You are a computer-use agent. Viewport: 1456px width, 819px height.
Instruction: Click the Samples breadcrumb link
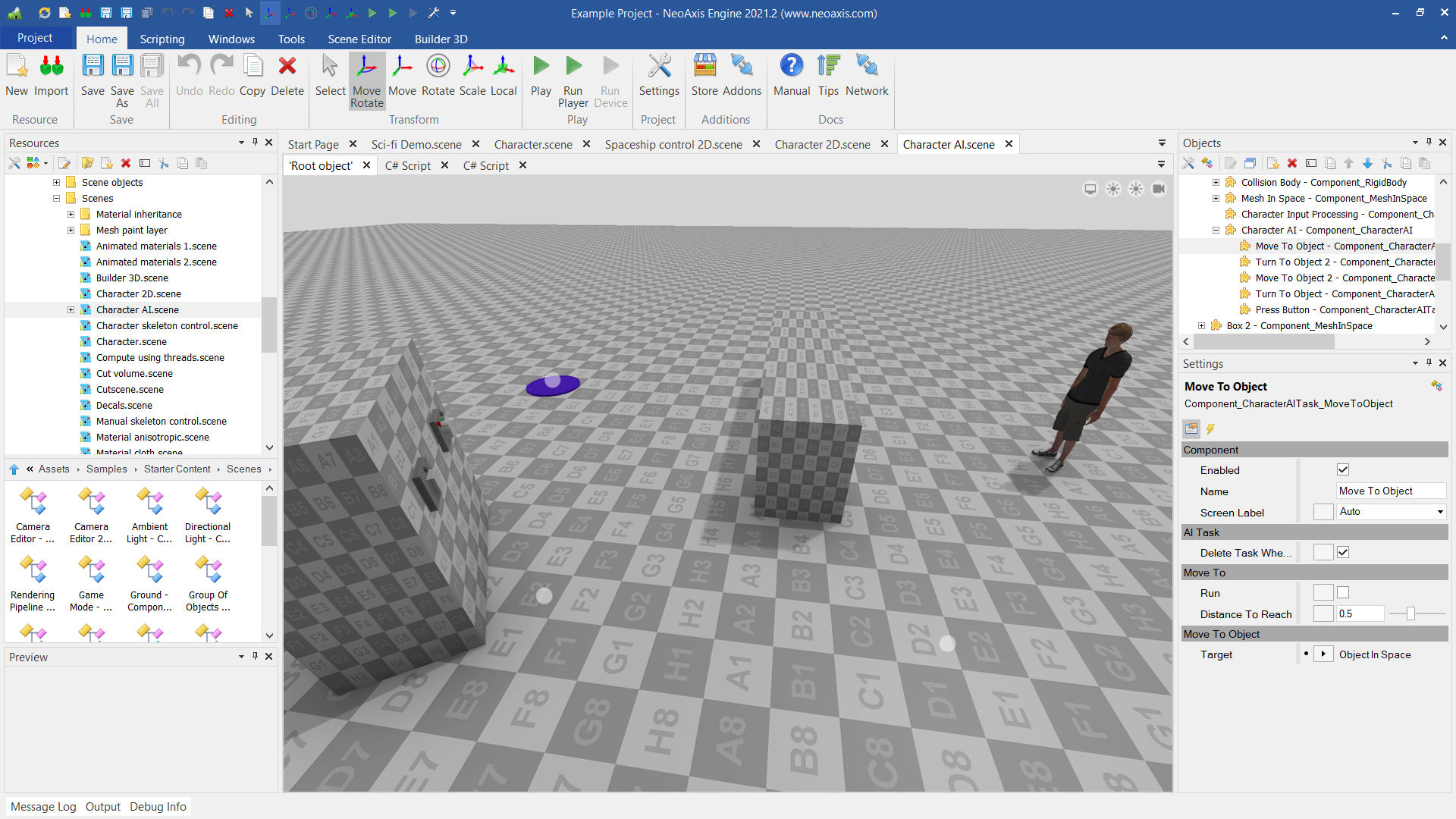coord(106,469)
